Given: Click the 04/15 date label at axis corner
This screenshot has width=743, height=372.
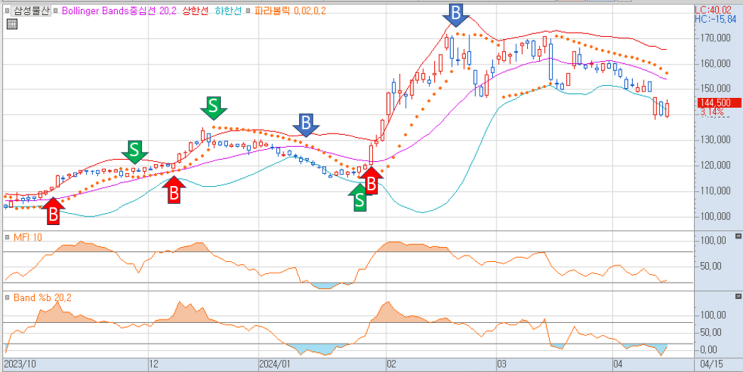Looking at the screenshot, I should [x=712, y=364].
